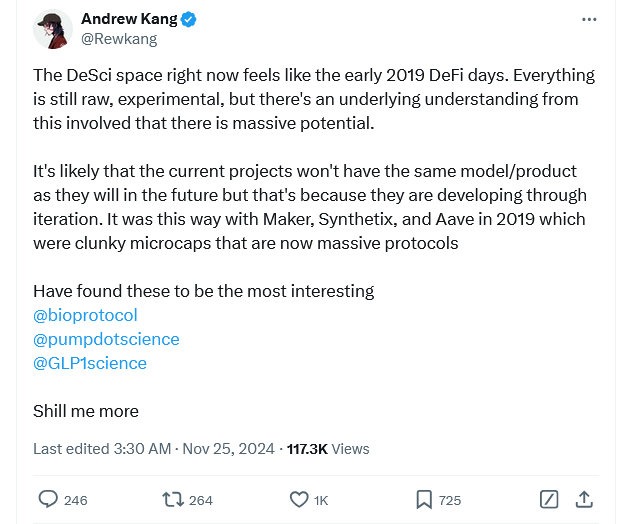Like the post with heart icon
This screenshot has width=631, height=524.
tap(299, 499)
